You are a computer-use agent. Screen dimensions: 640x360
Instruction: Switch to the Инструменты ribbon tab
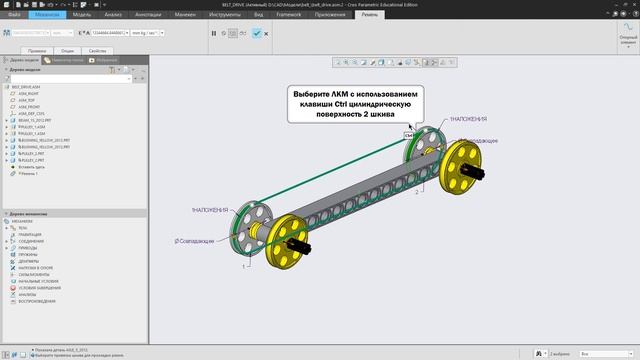click(224, 15)
